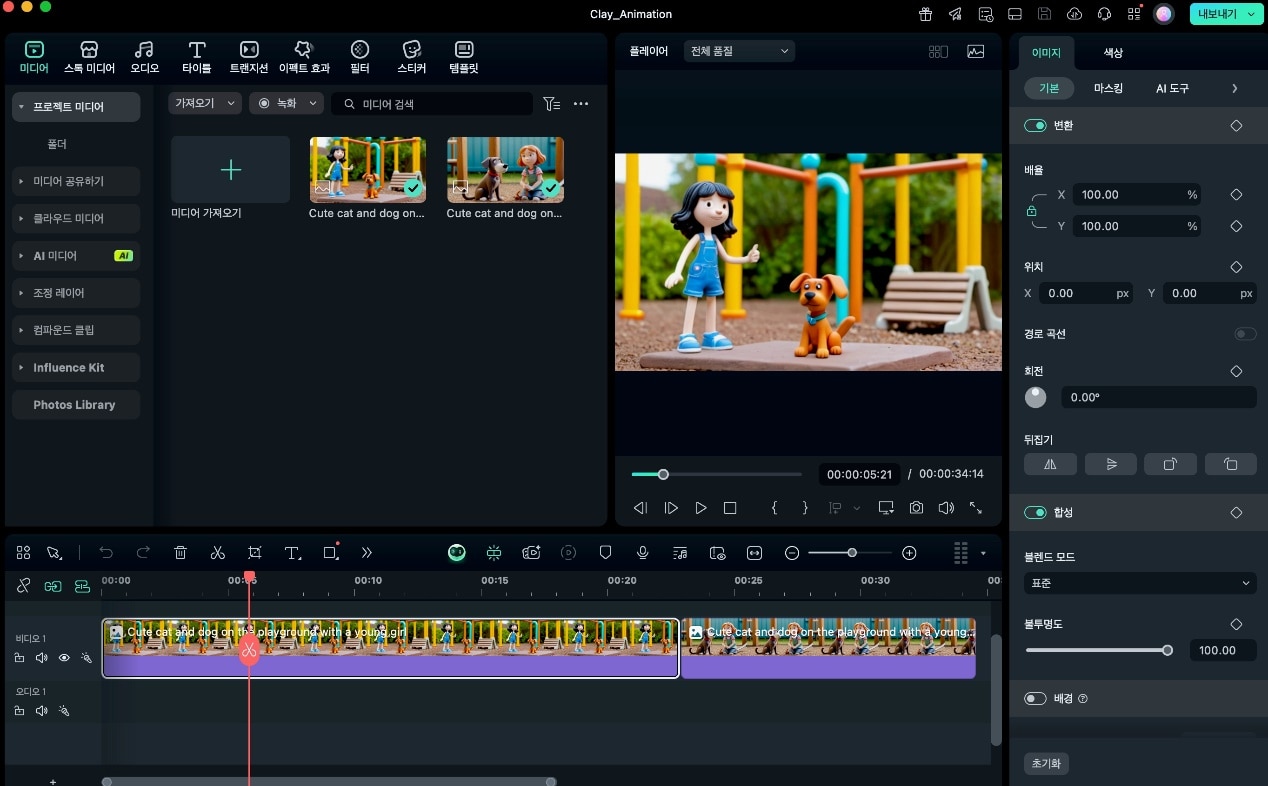
Task: Switch to the 색상 tab in properties
Action: pyautogui.click(x=1113, y=53)
